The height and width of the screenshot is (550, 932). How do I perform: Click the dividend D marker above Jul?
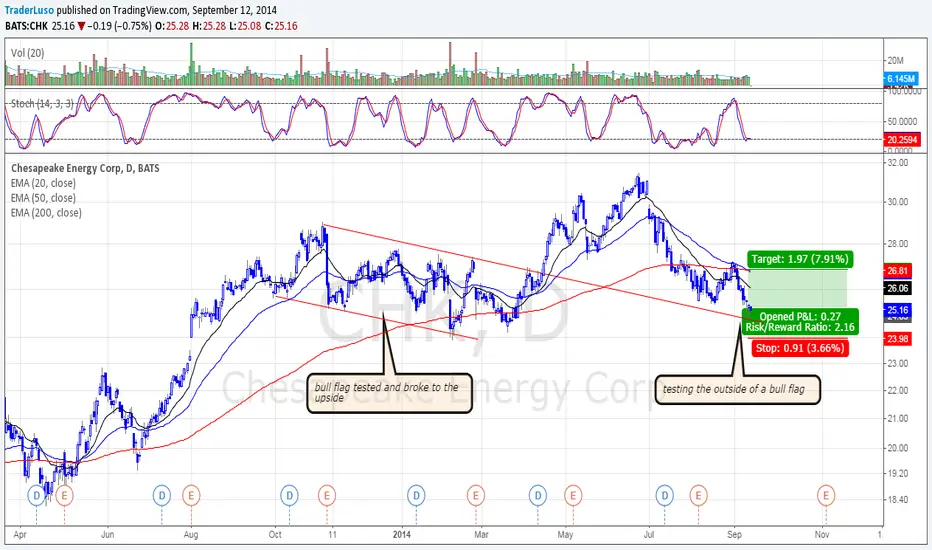(665, 495)
